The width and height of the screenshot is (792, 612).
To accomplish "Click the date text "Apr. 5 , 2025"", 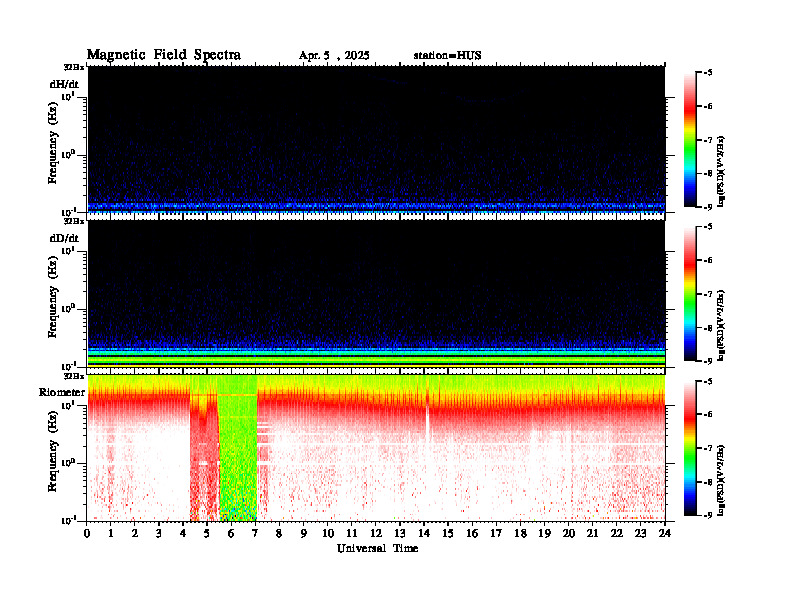I will point(334,56).
